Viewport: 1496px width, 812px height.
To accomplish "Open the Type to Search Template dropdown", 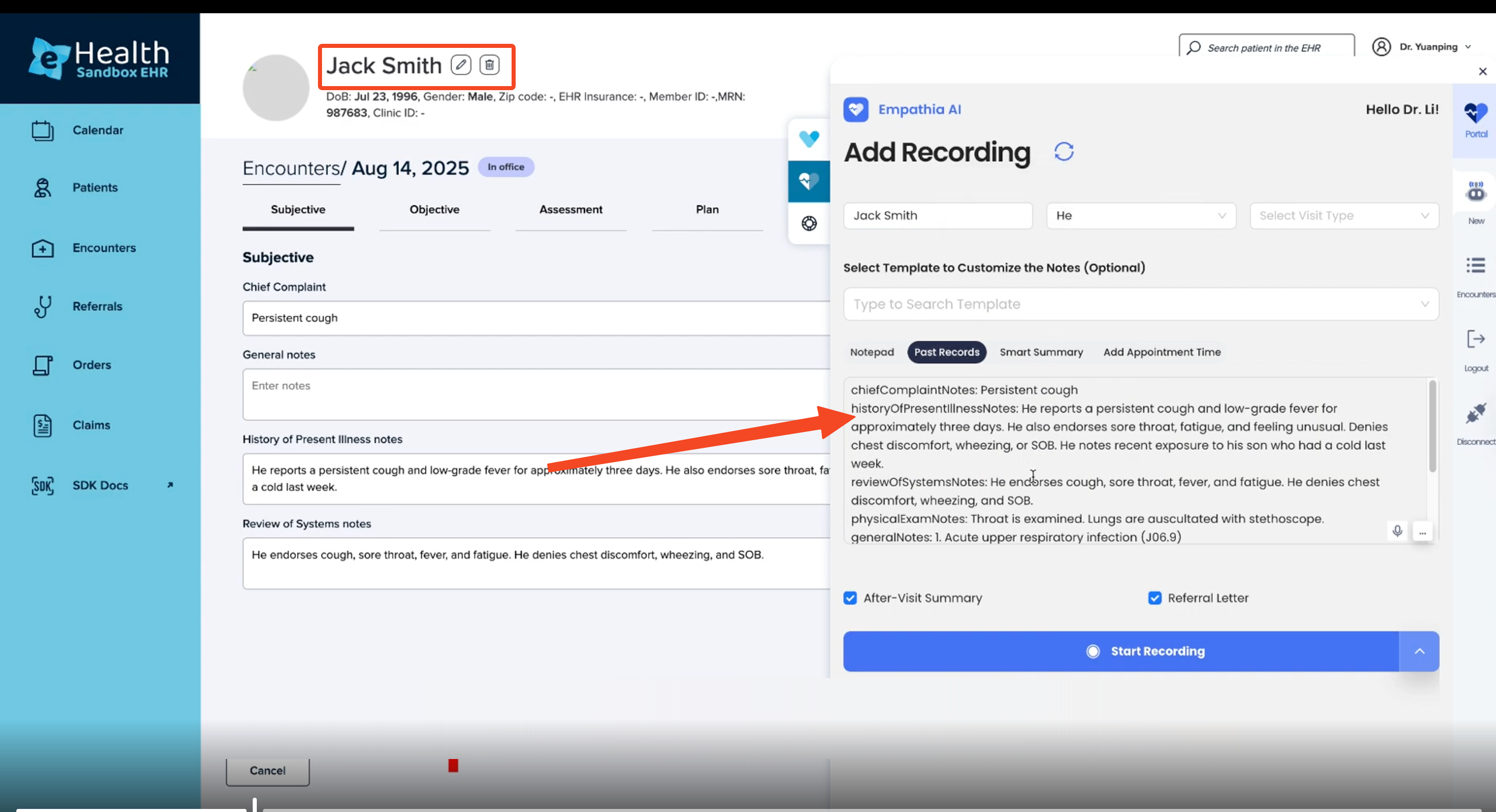I will (x=1140, y=304).
